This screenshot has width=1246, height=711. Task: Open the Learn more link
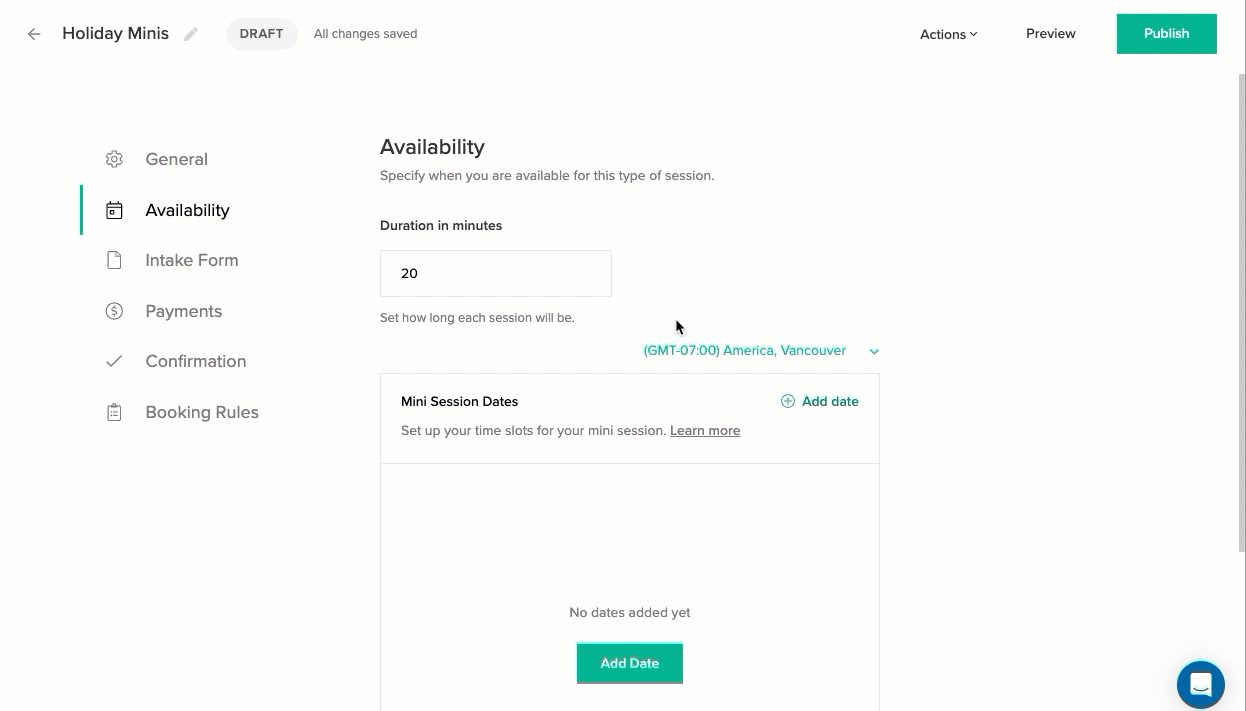coord(705,431)
